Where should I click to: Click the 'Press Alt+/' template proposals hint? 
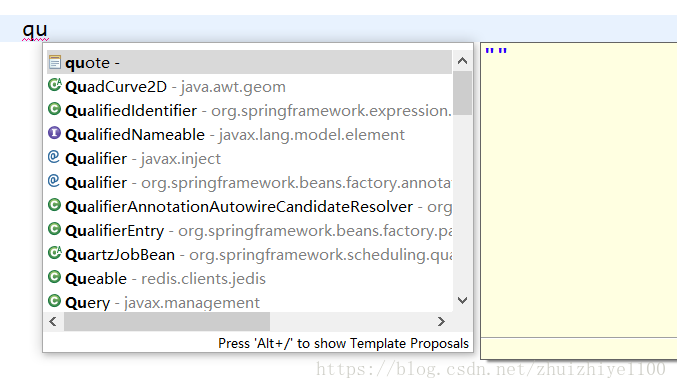[343, 343]
